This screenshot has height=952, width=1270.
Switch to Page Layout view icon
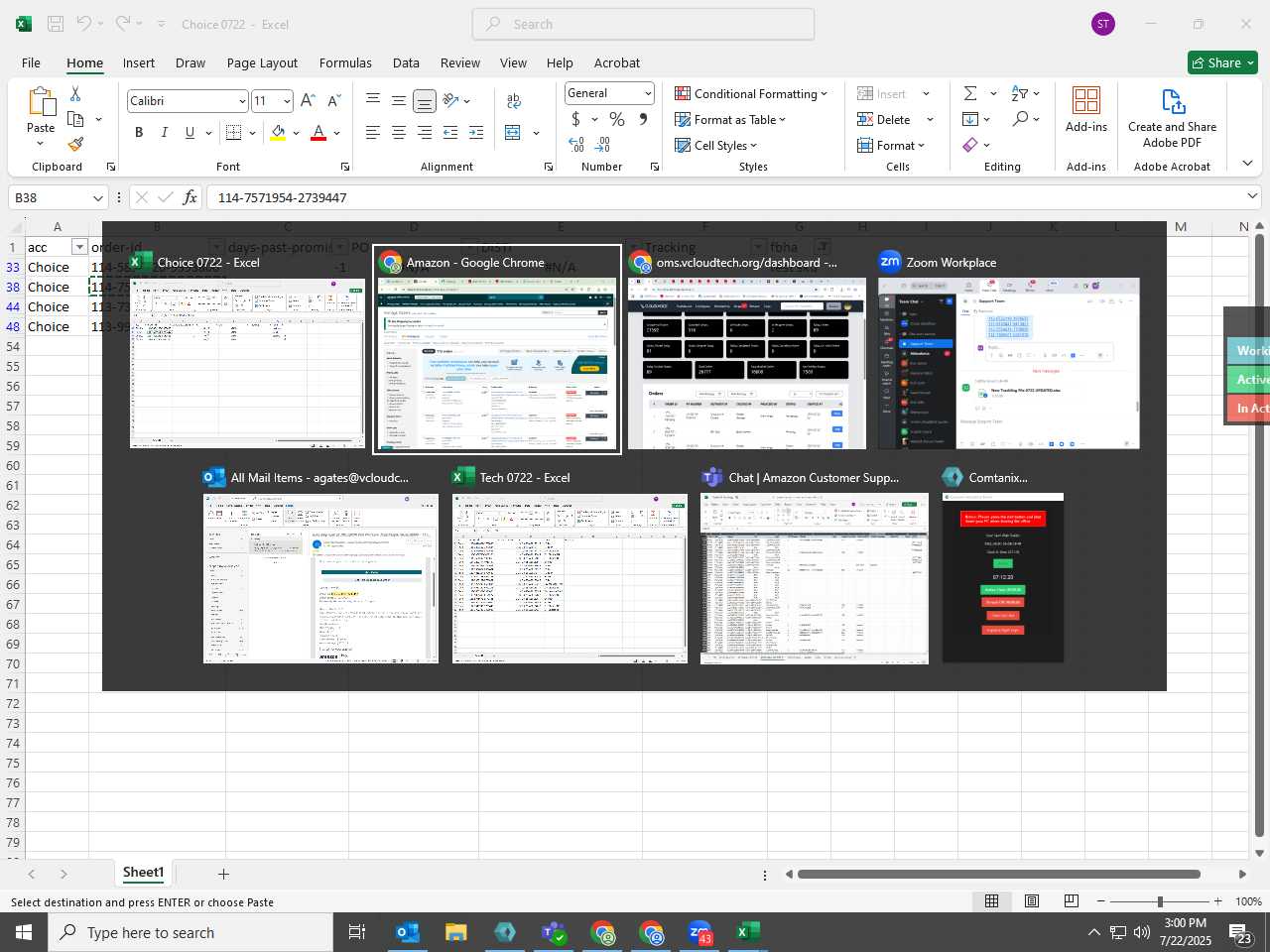click(1032, 900)
